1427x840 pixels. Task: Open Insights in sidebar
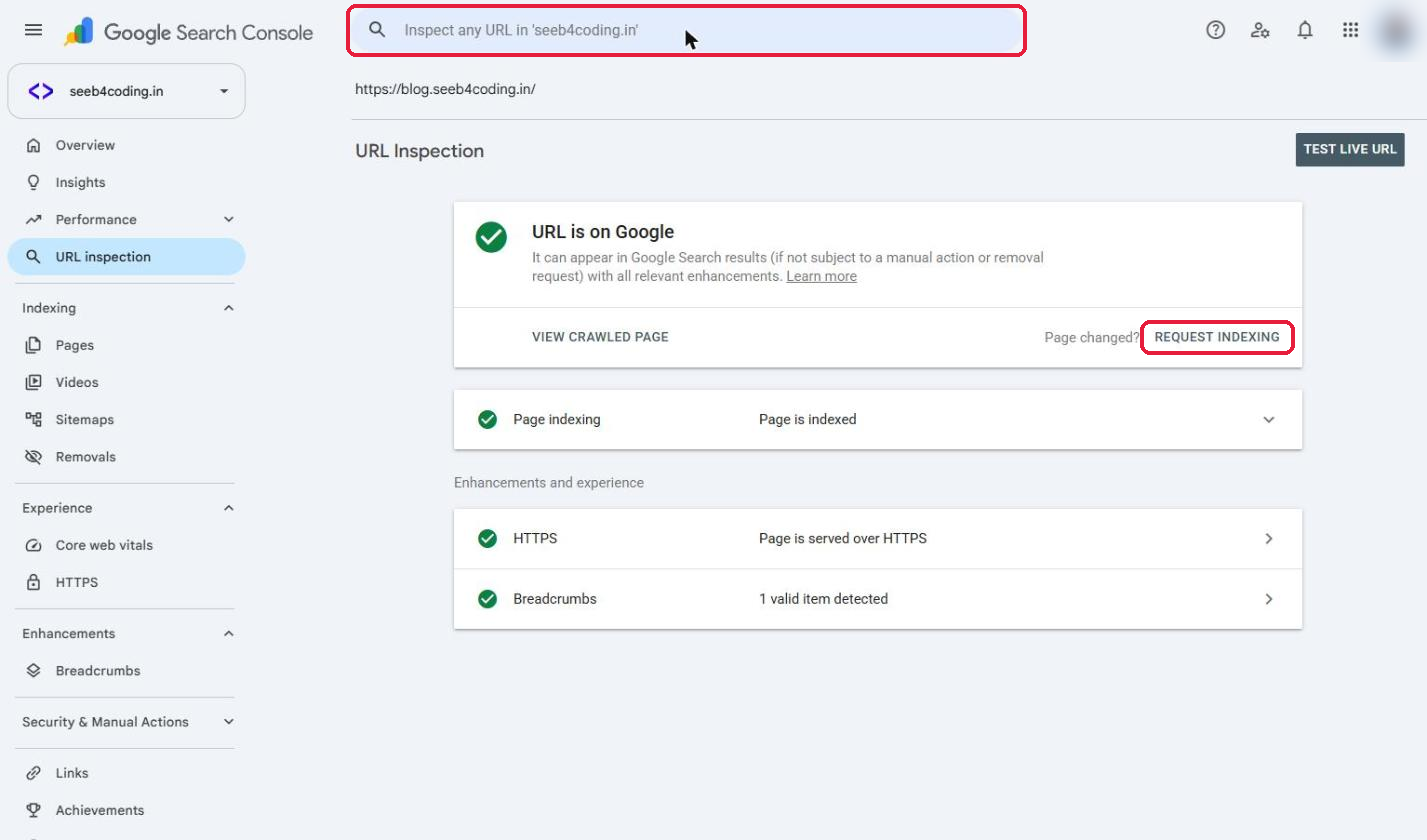pyautogui.click(x=126, y=182)
